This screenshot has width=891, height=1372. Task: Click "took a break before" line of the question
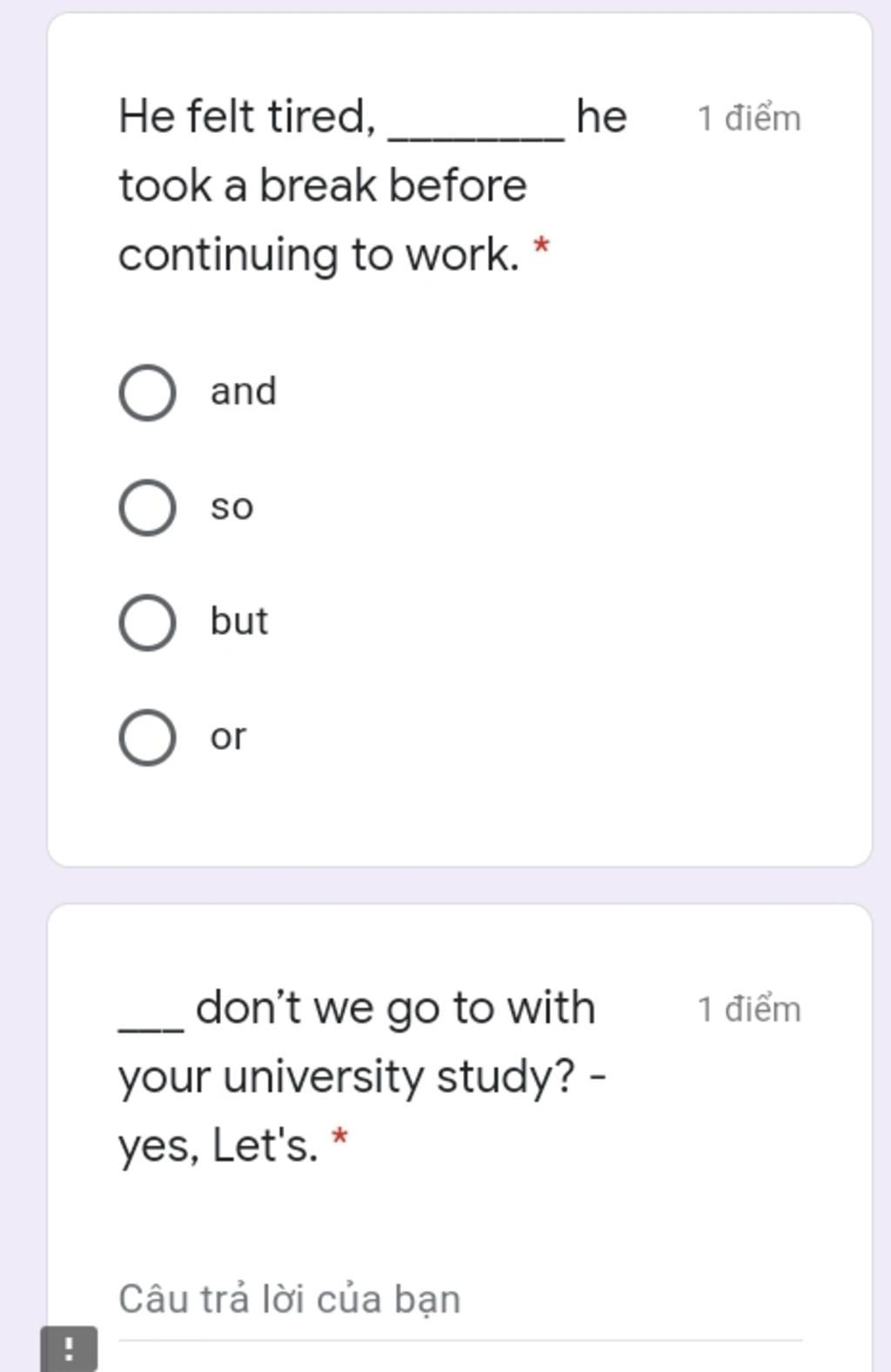323,185
